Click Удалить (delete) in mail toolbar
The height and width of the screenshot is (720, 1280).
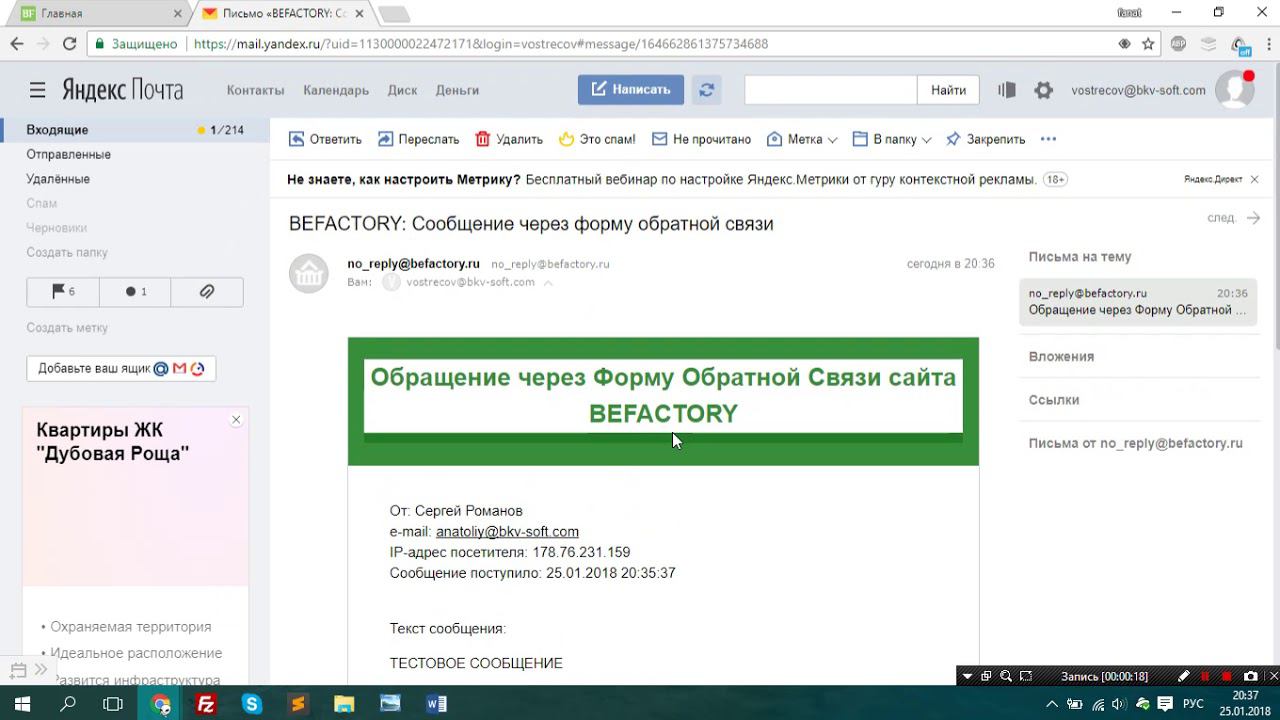(x=509, y=139)
